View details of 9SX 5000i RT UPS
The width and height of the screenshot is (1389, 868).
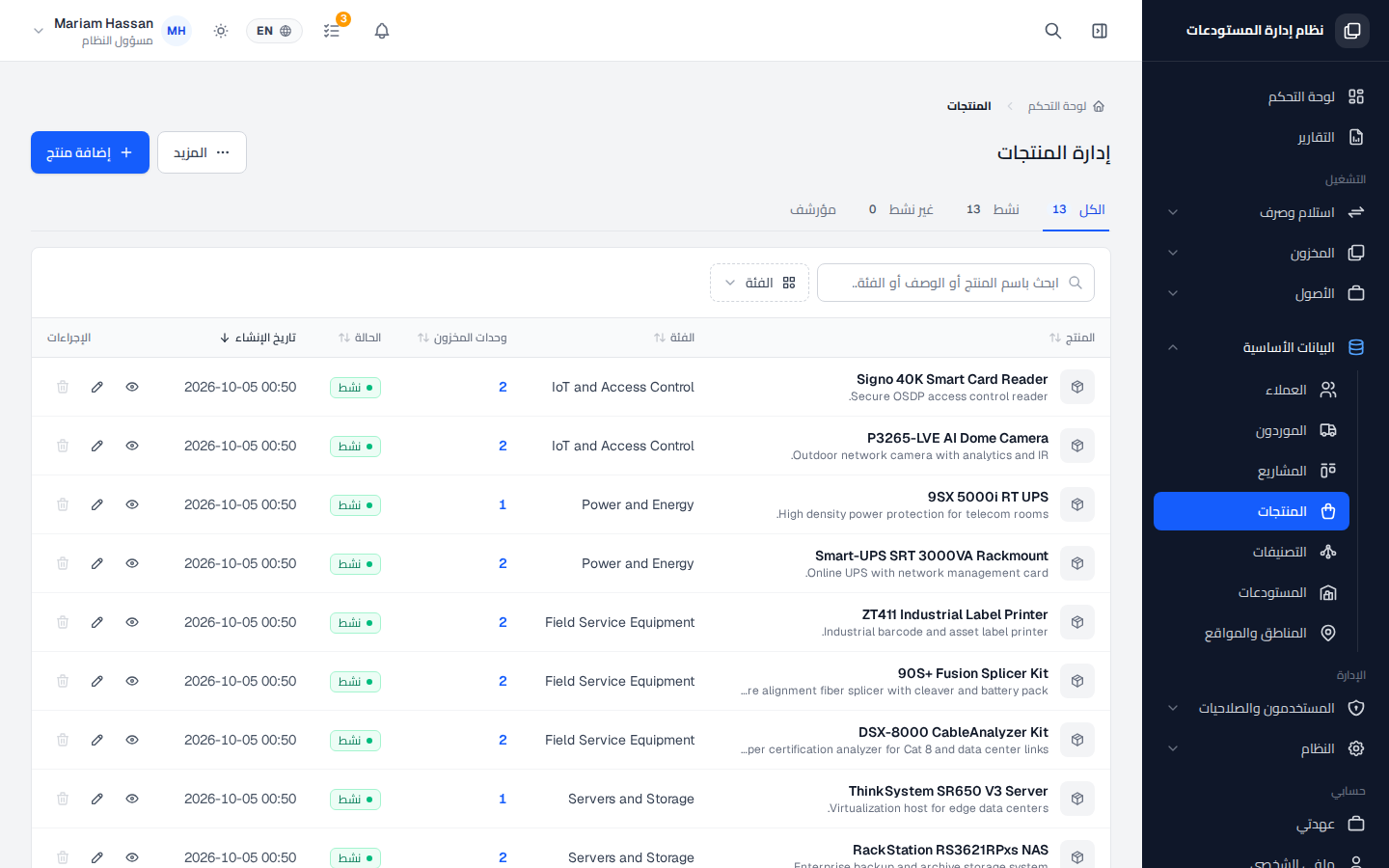tap(132, 504)
